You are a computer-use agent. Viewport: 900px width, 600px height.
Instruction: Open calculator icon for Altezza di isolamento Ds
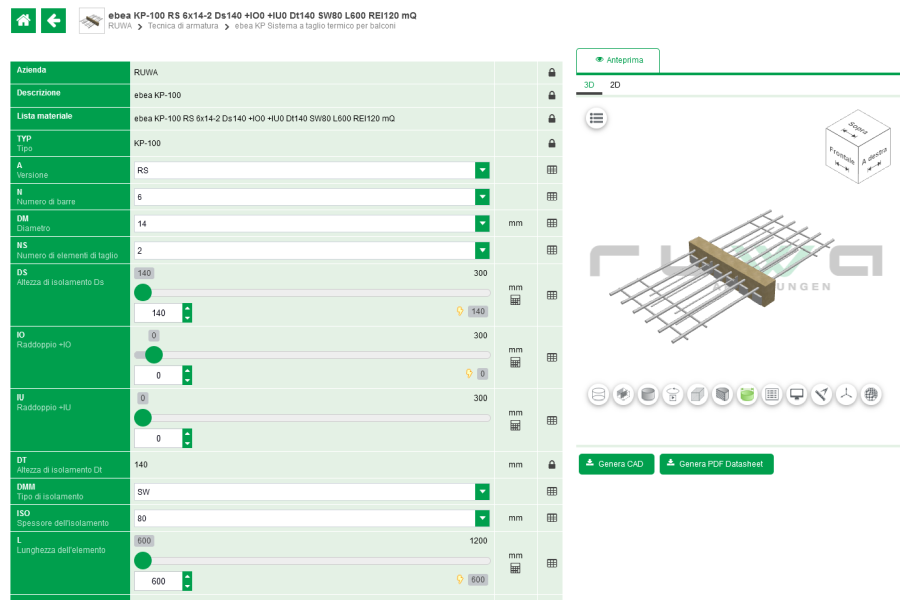tap(515, 300)
